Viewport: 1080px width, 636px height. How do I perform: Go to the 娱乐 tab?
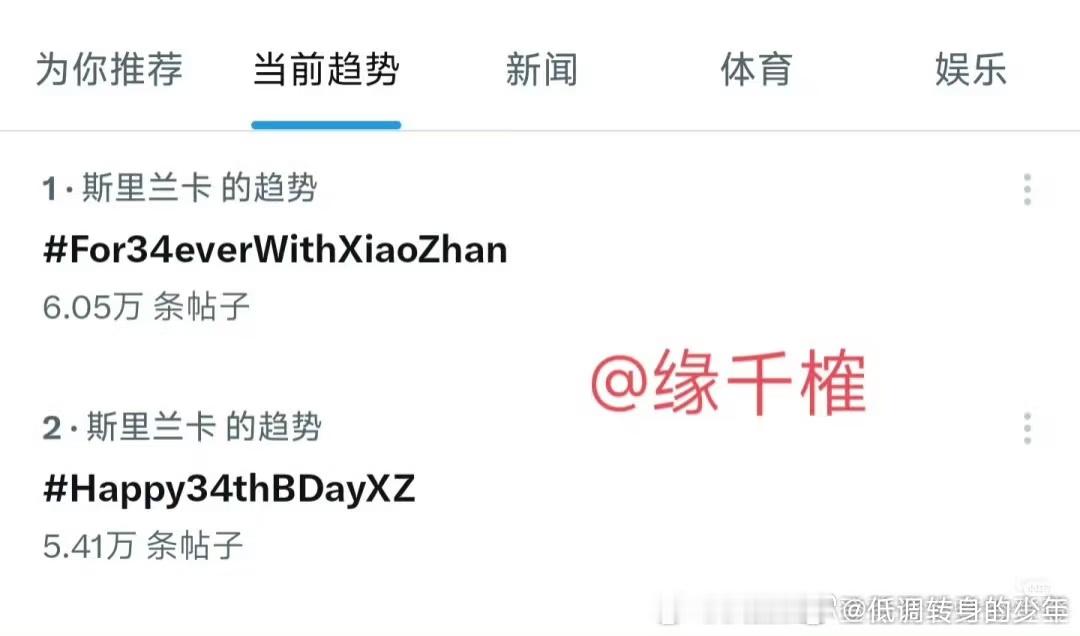point(970,70)
